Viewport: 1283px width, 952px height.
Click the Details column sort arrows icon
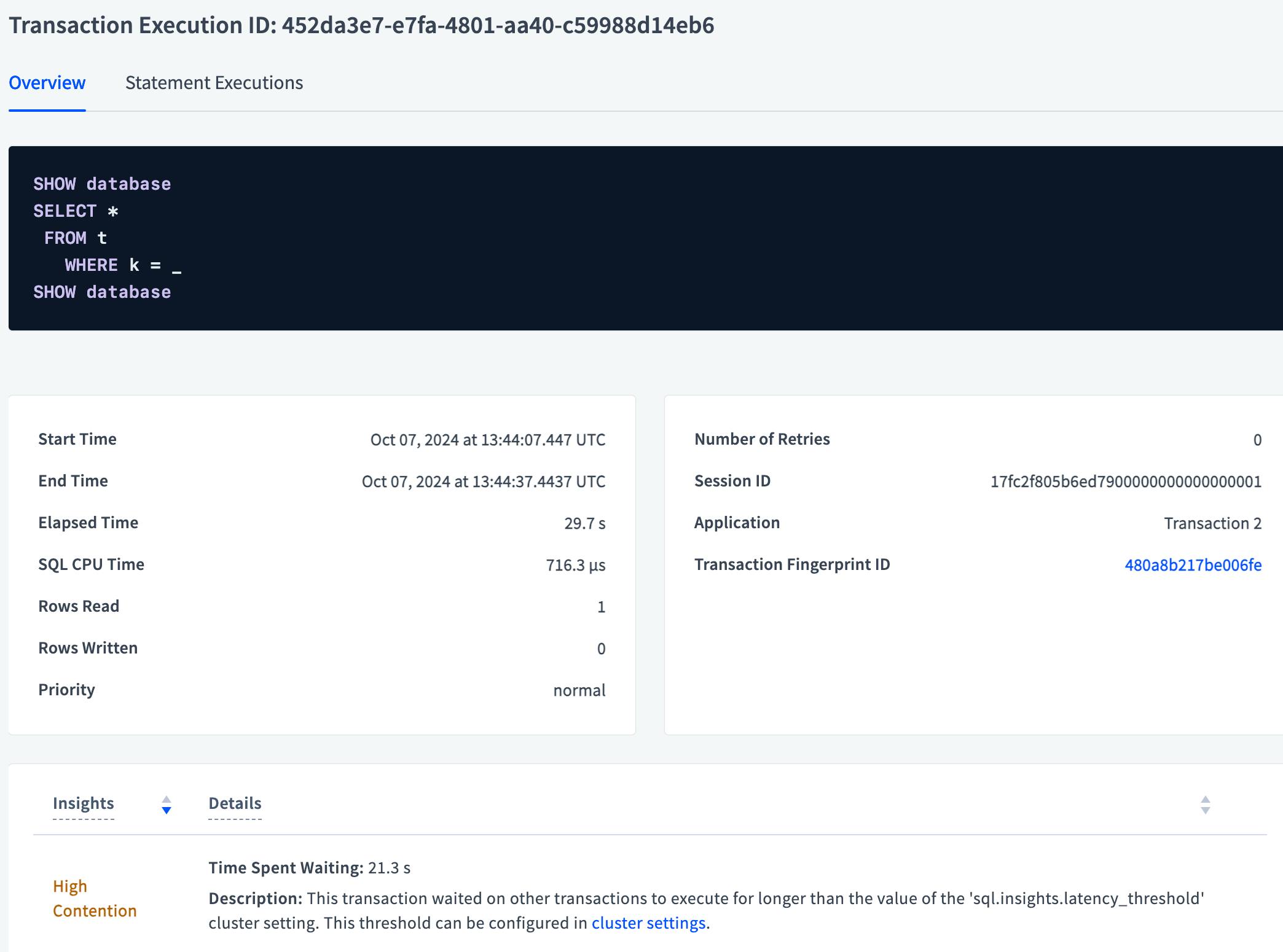(1205, 805)
